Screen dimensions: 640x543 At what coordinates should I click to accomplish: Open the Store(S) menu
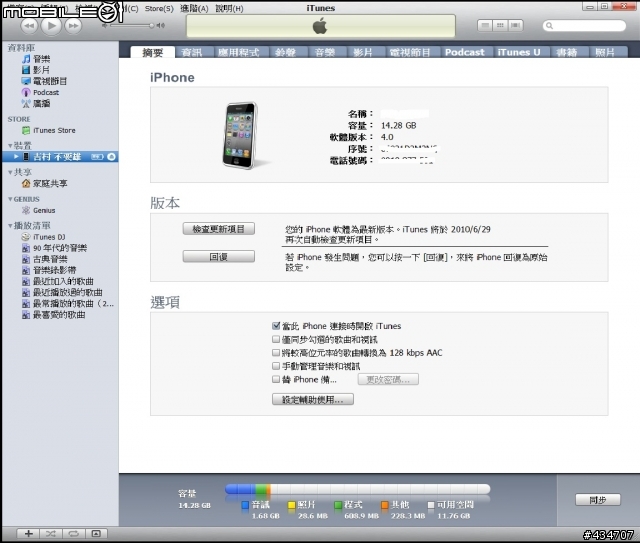click(159, 9)
